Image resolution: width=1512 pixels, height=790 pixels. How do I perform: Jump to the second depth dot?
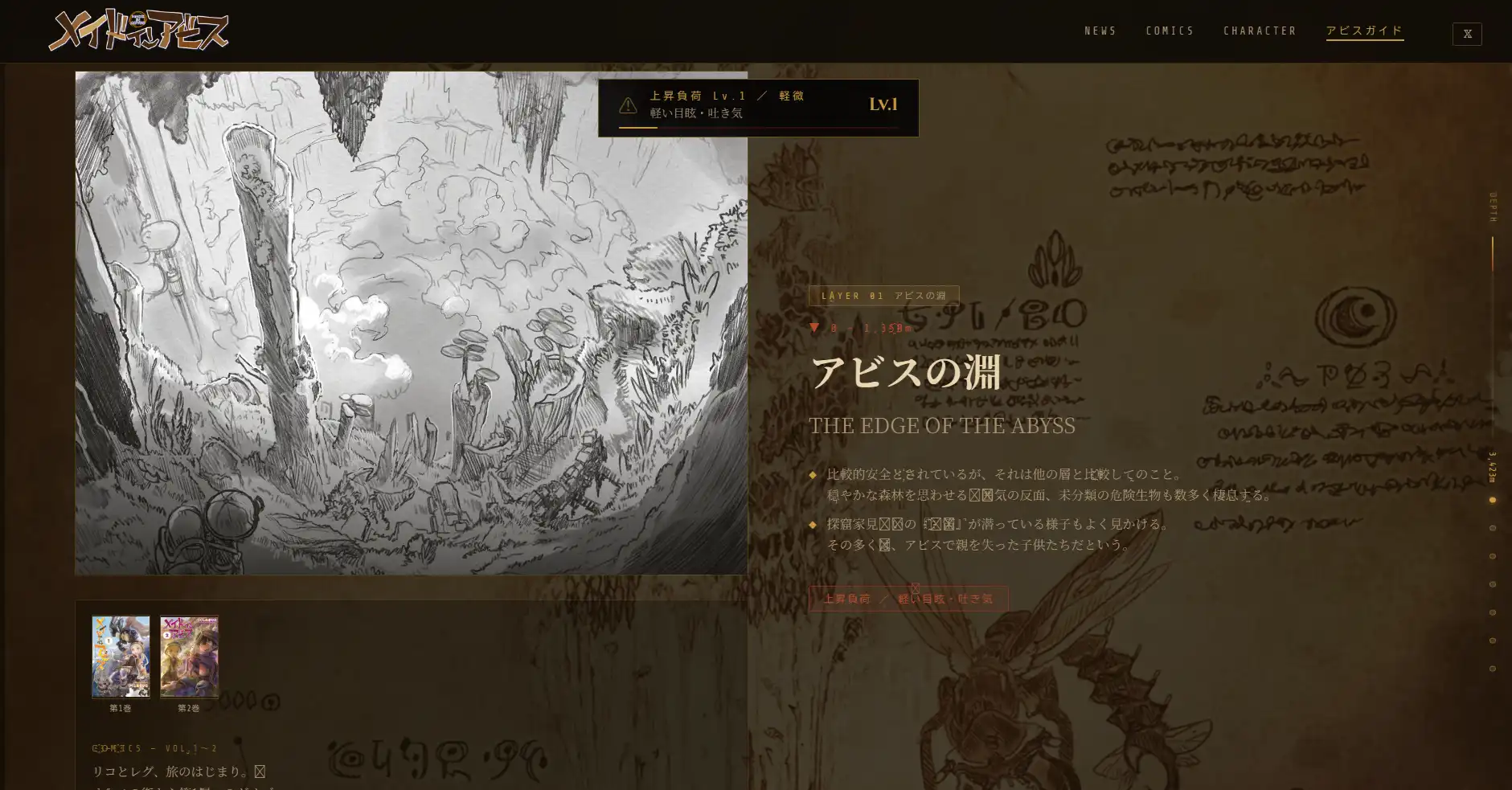1493,528
